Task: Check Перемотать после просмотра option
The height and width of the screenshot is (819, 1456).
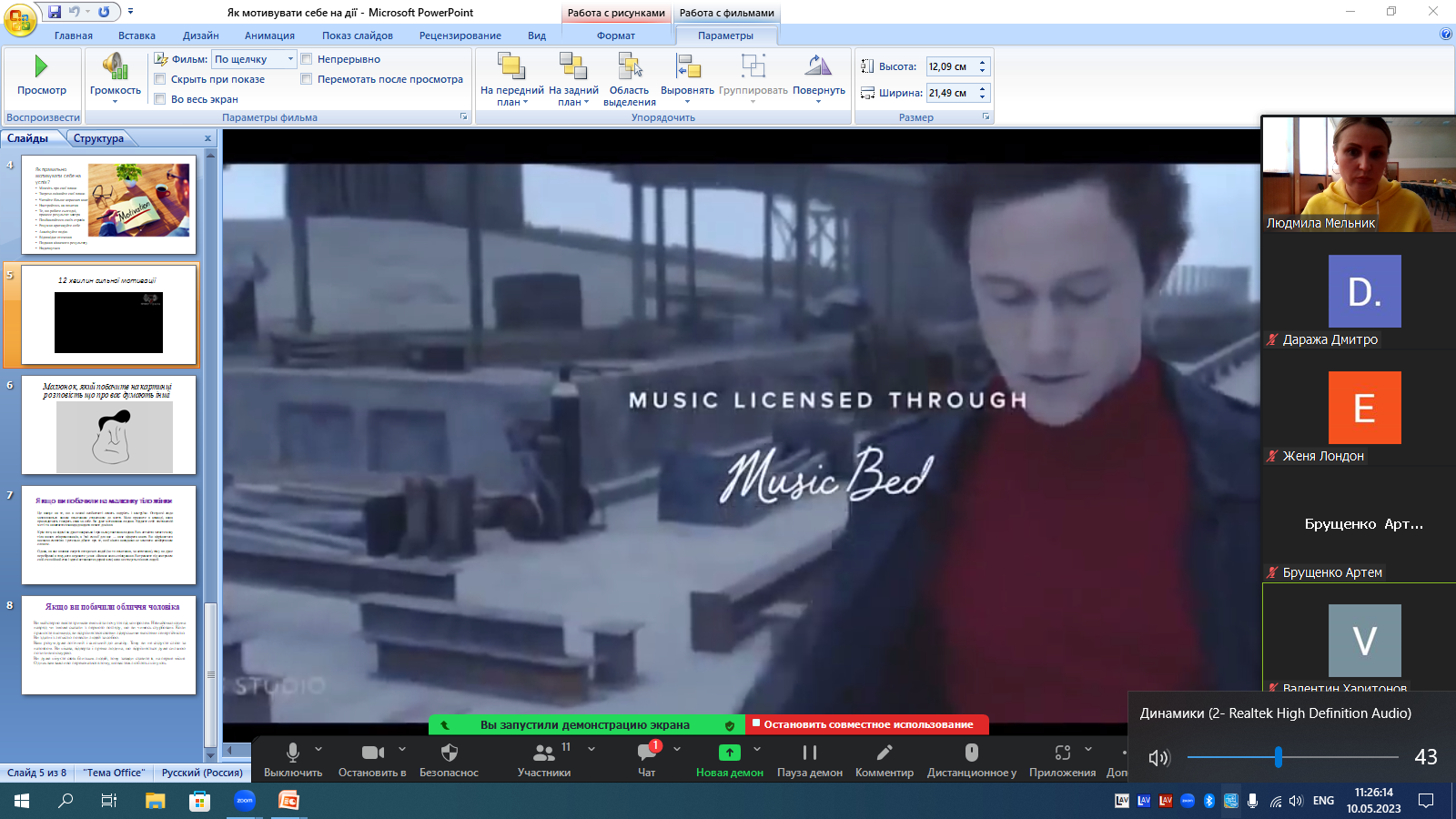Action: click(307, 79)
